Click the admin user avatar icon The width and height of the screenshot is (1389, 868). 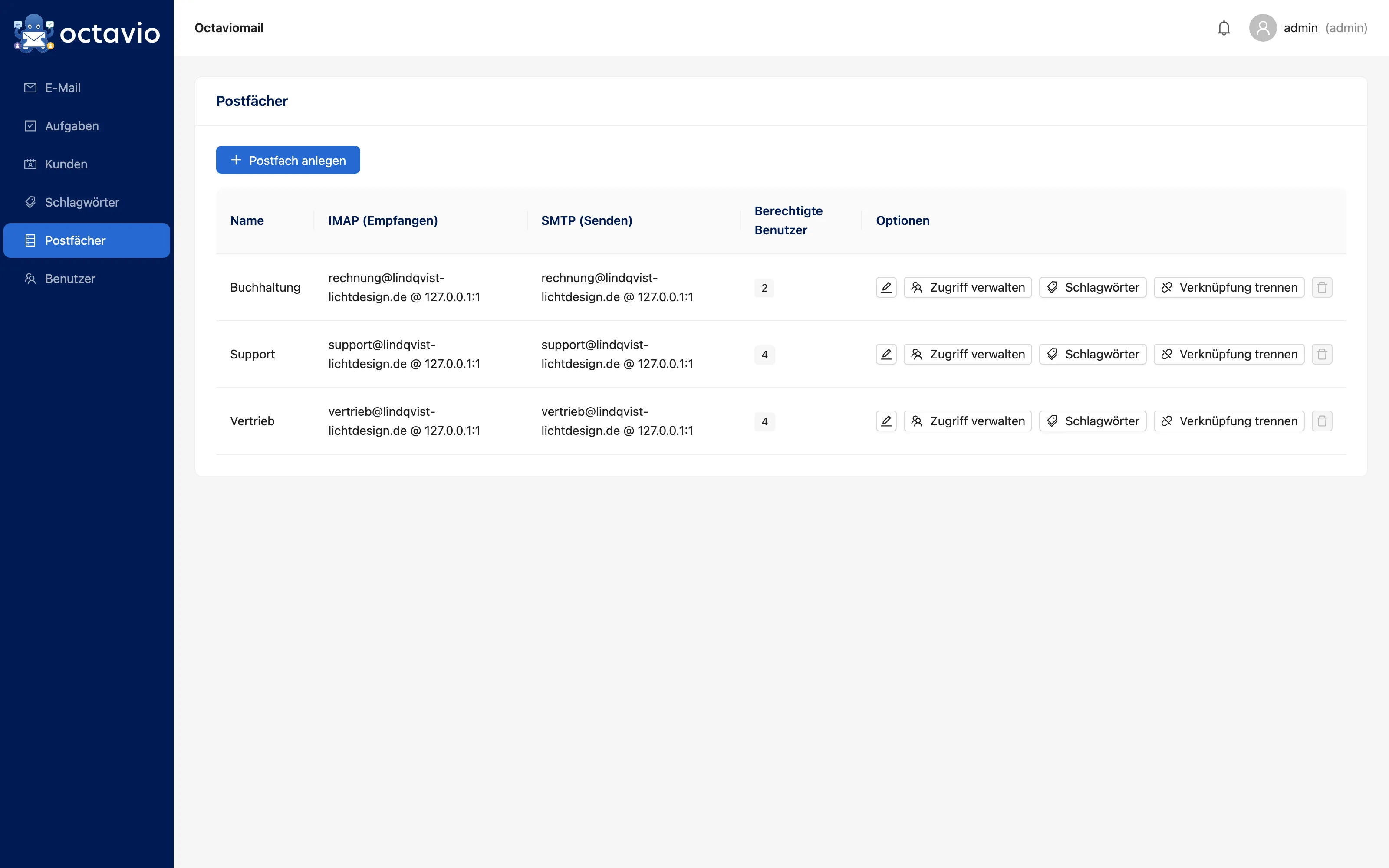(1262, 27)
